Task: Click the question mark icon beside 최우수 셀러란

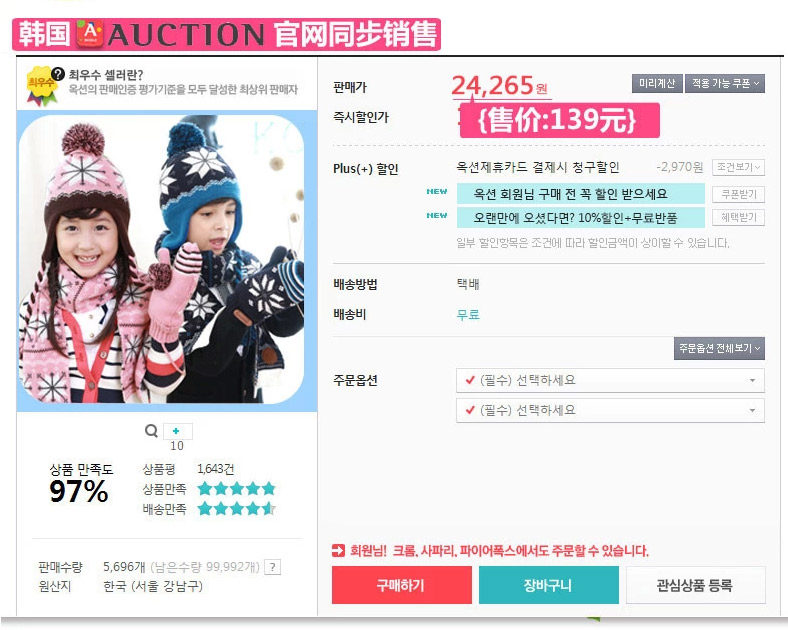Action: (x=58, y=74)
